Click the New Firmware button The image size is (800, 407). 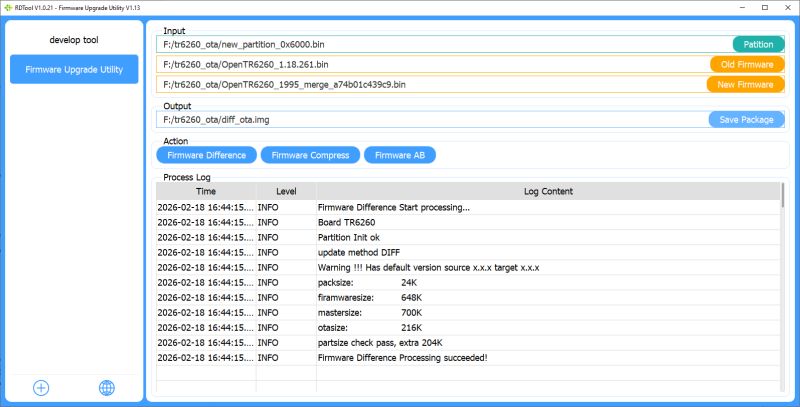coord(745,85)
